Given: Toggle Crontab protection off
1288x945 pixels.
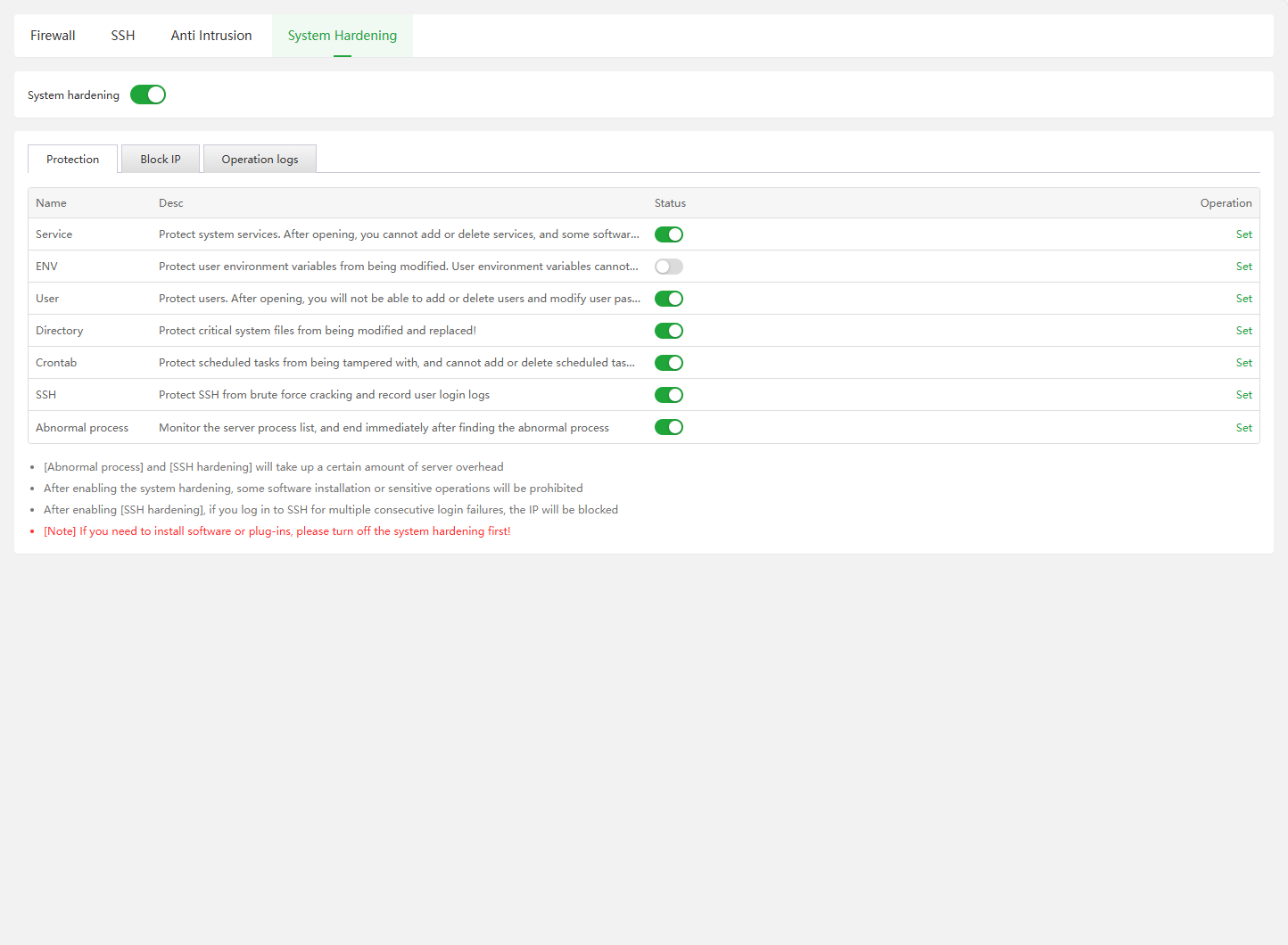Looking at the screenshot, I should pos(668,363).
